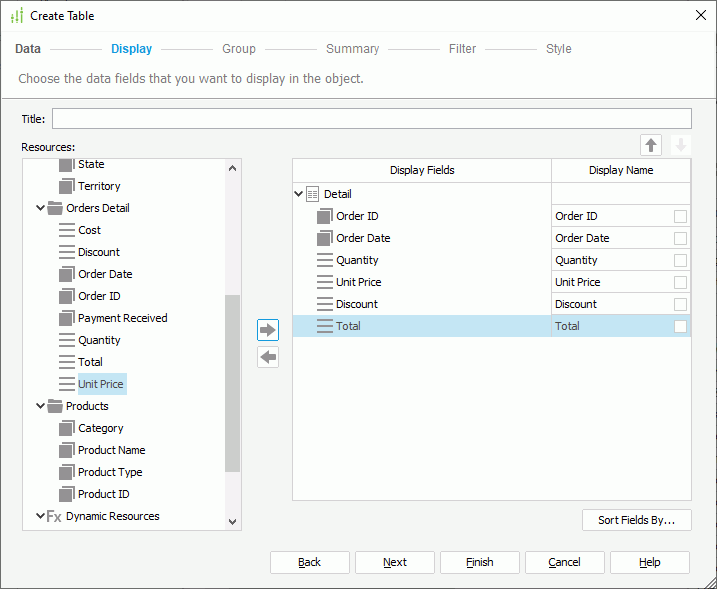Click the State field icon in Resources
The image size is (717, 589).
[x=67, y=164]
